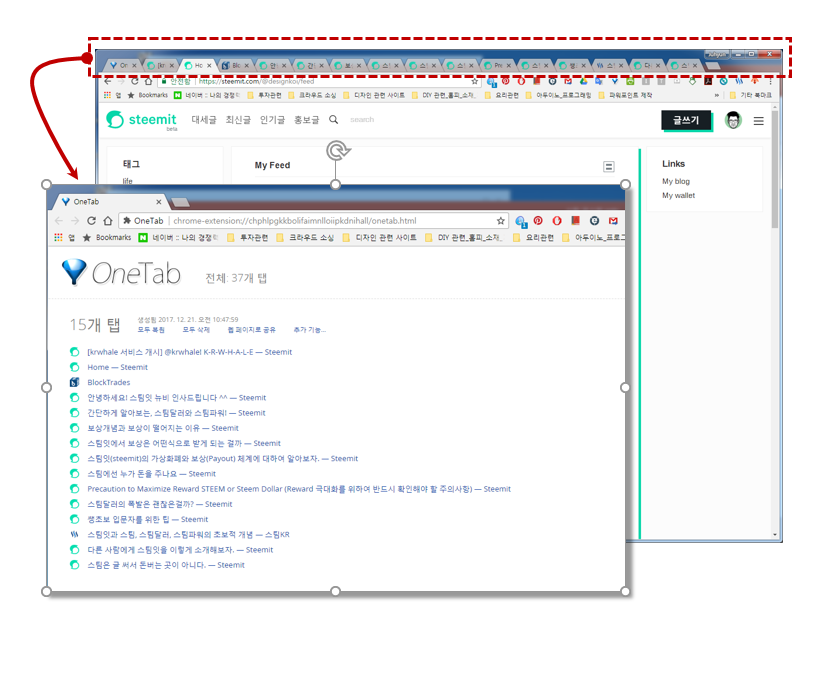Open 요리관련 bookmark folder in OneTab window
This screenshot has height=690, width=824.
point(533,238)
